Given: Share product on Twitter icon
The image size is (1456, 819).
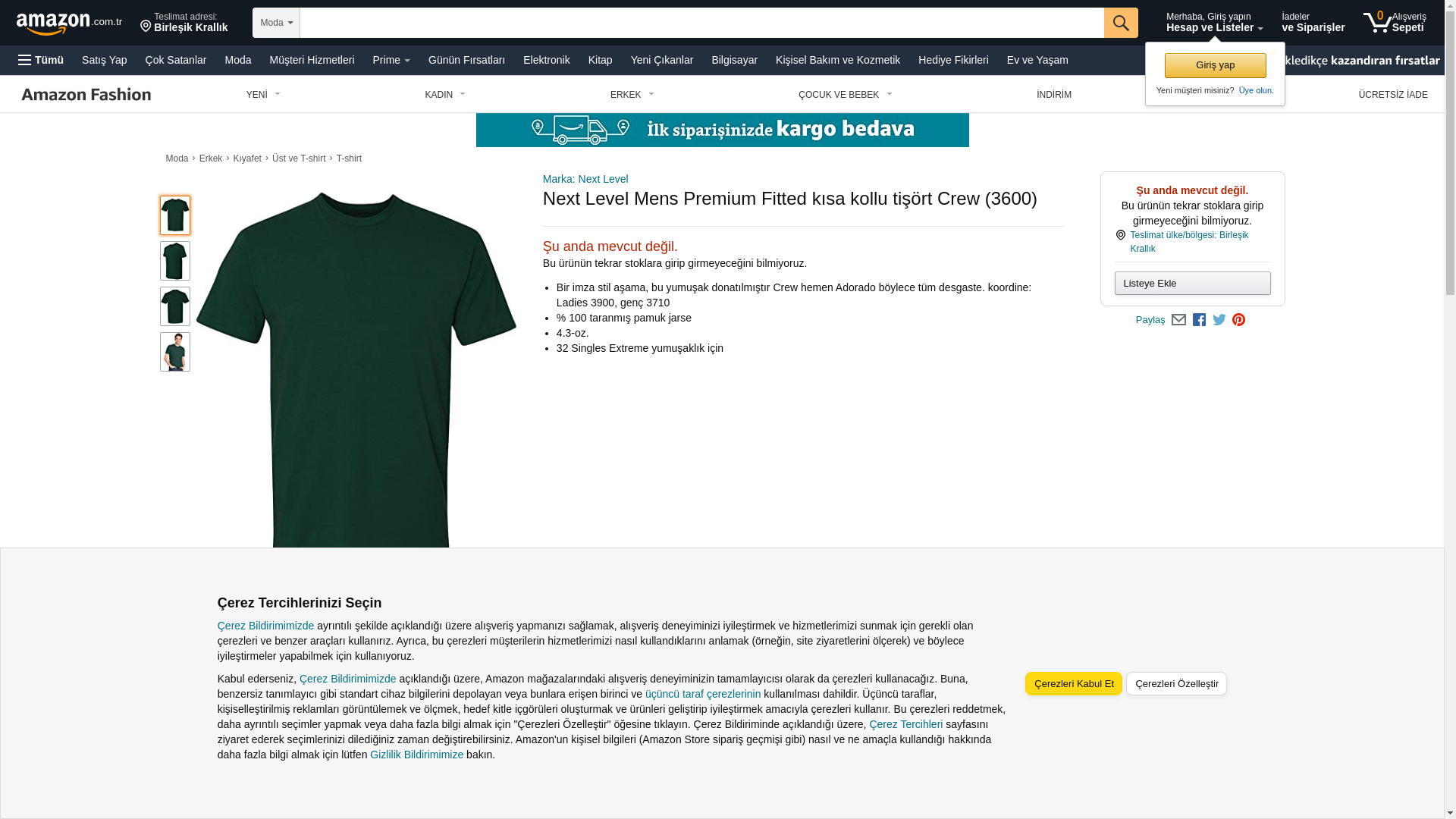Looking at the screenshot, I should 1219,320.
